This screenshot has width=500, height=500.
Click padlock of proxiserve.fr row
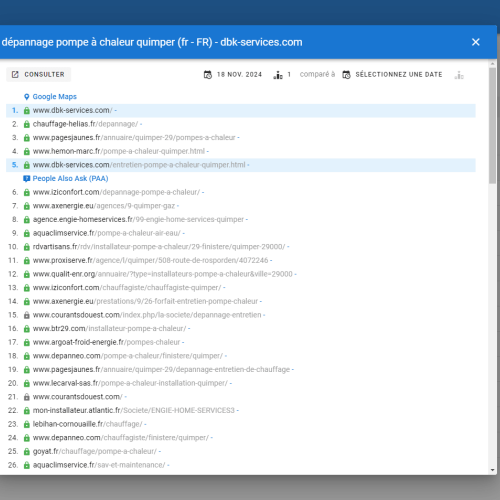(x=27, y=261)
